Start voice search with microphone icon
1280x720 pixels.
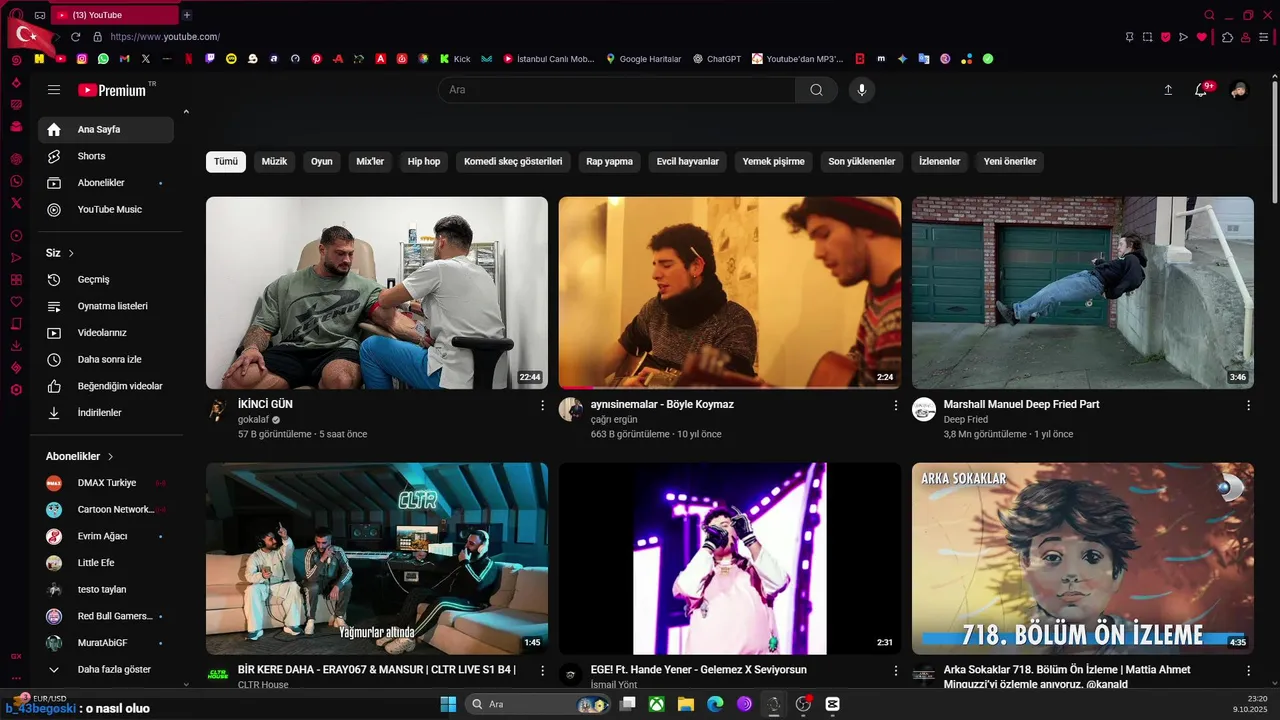[861, 90]
